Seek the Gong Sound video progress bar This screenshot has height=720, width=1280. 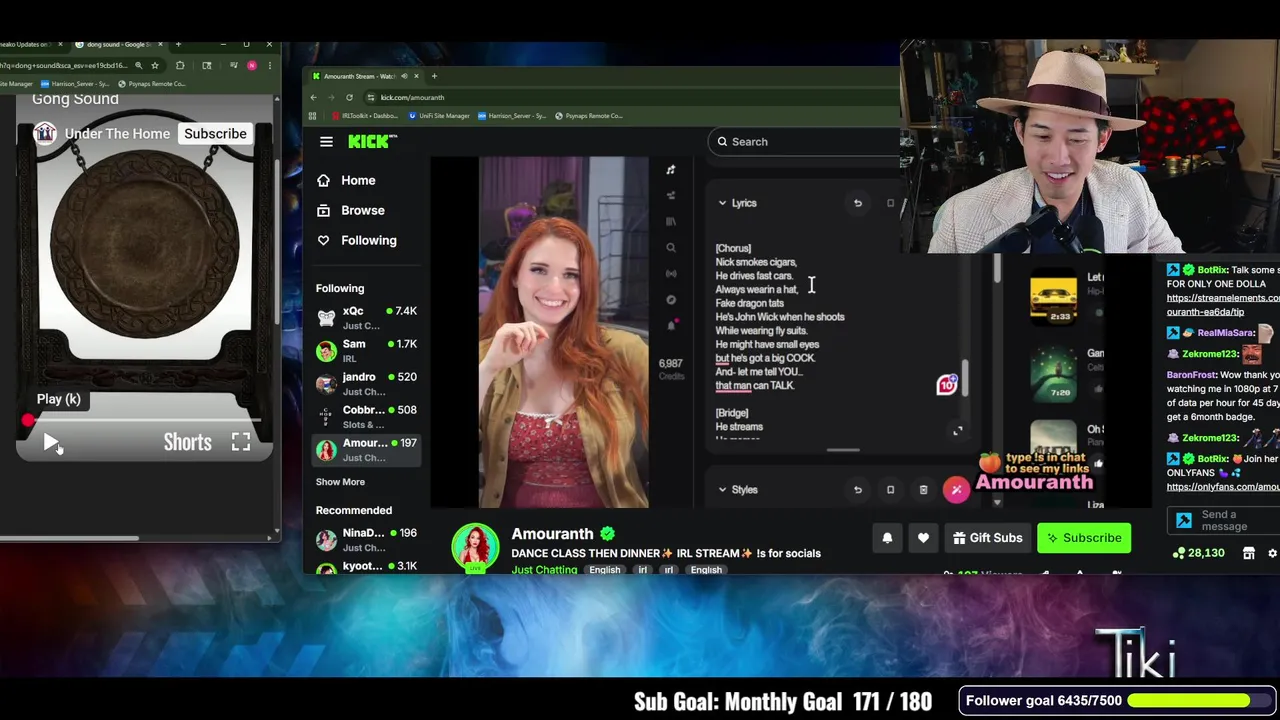click(144, 420)
